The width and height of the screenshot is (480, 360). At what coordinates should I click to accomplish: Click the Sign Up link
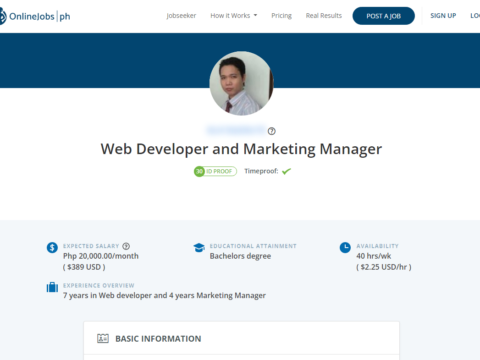tap(443, 16)
